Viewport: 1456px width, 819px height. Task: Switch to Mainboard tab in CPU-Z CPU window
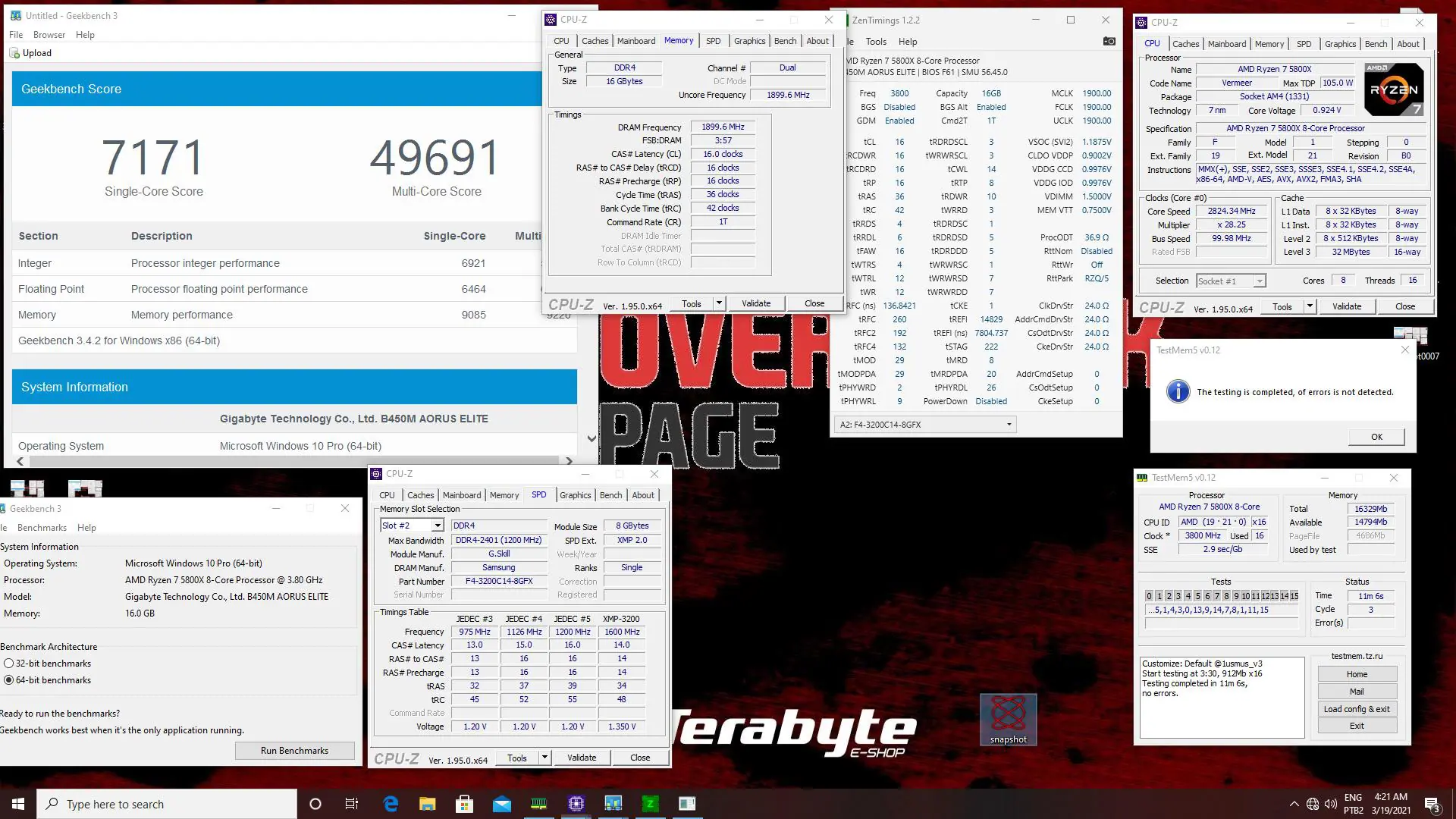point(1227,44)
